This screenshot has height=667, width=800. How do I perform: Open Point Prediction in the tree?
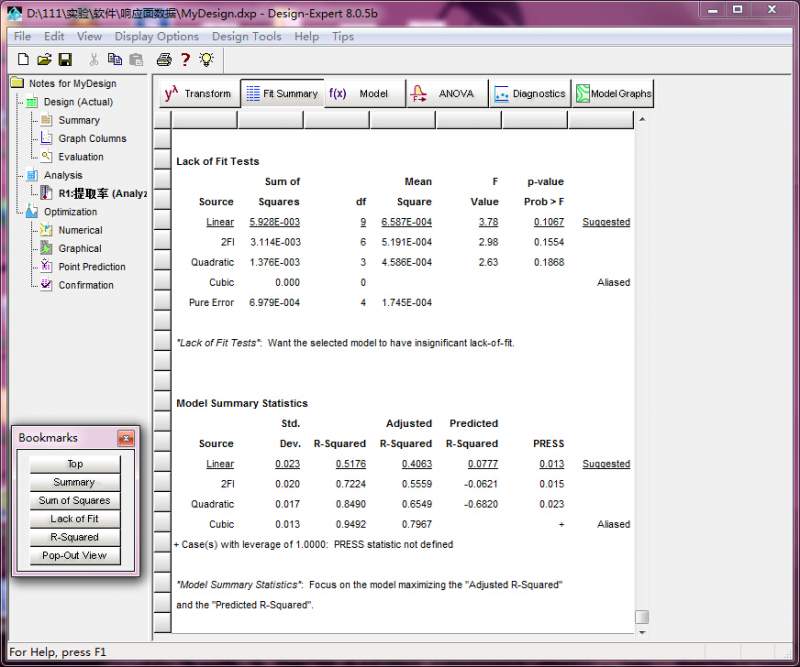(91, 267)
